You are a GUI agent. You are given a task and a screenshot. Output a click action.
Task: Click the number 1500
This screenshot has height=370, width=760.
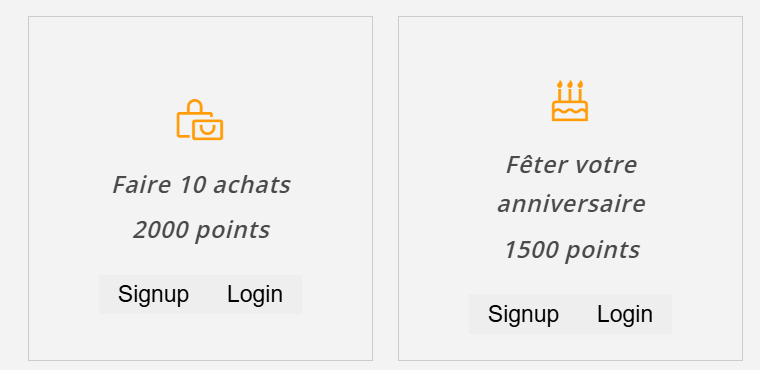pyautogui.click(x=531, y=250)
